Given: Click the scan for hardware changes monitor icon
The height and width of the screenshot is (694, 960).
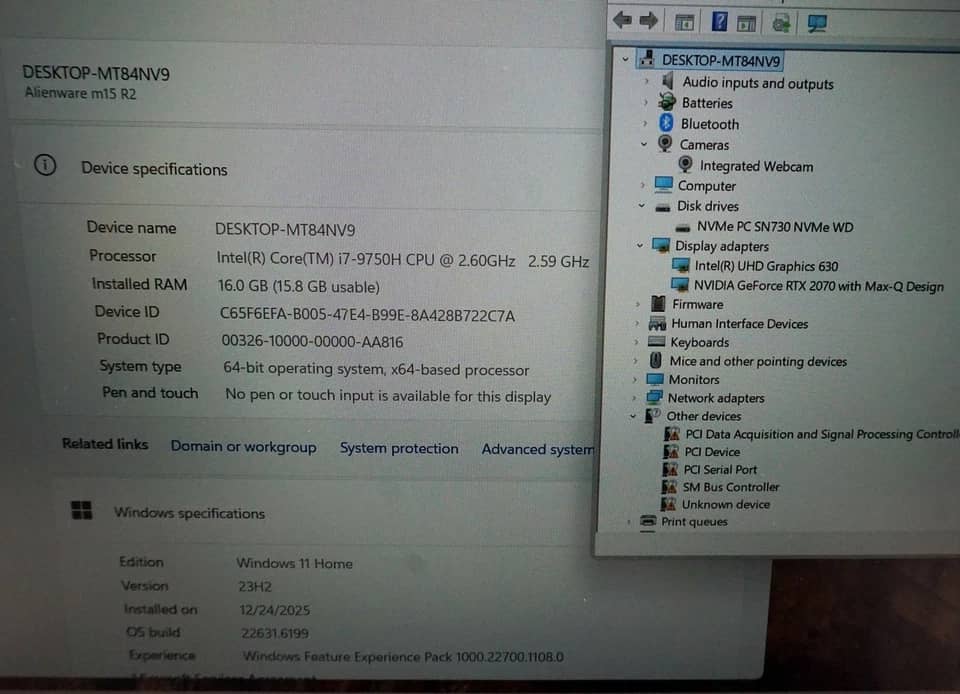Looking at the screenshot, I should [817, 24].
